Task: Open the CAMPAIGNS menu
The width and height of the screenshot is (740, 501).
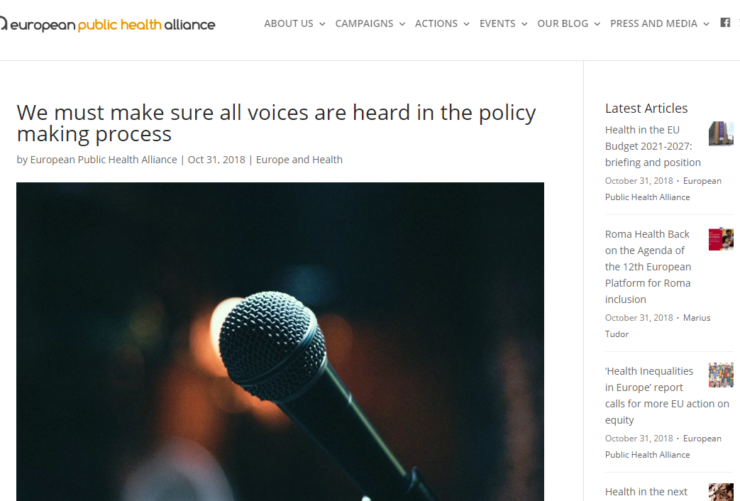Action: point(364,24)
